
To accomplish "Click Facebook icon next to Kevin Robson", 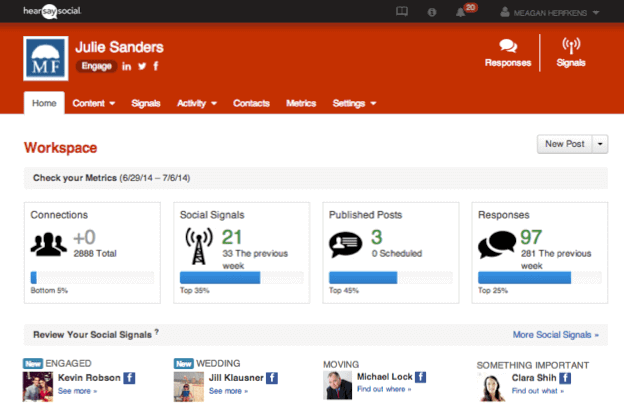I will [x=130, y=378].
